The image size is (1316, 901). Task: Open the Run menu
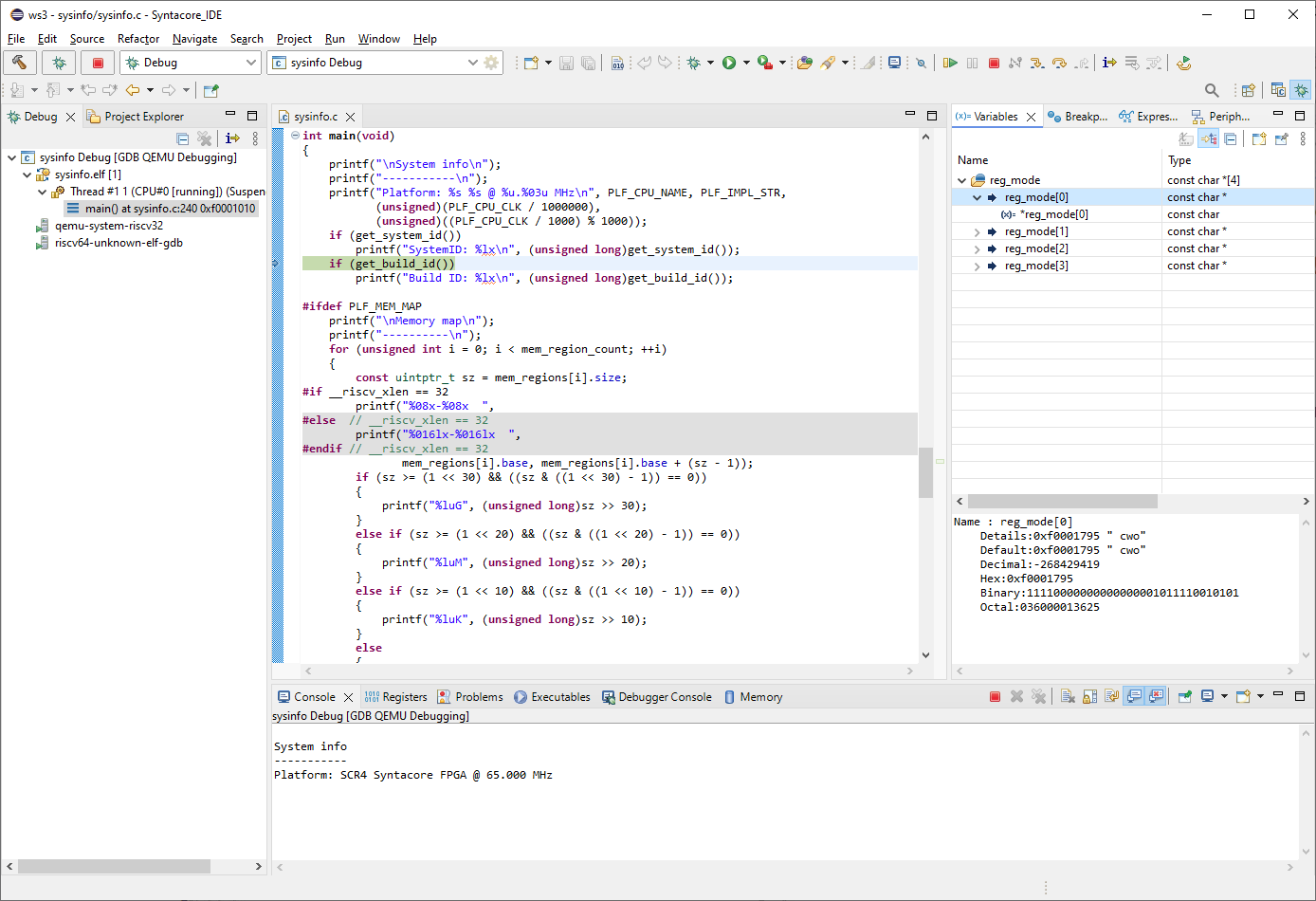tap(335, 39)
